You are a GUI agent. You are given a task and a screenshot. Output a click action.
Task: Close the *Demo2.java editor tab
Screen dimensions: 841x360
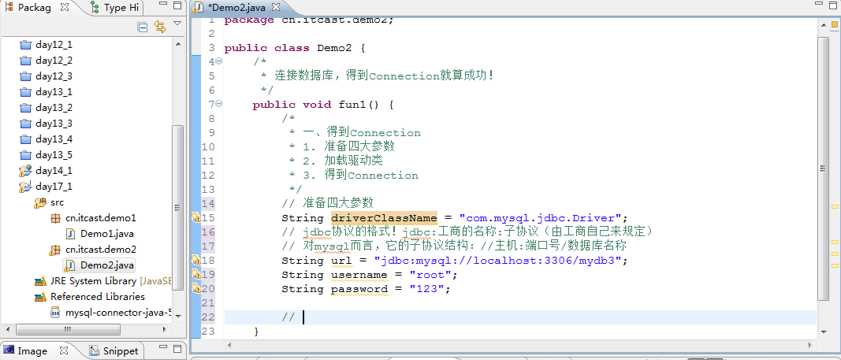276,8
